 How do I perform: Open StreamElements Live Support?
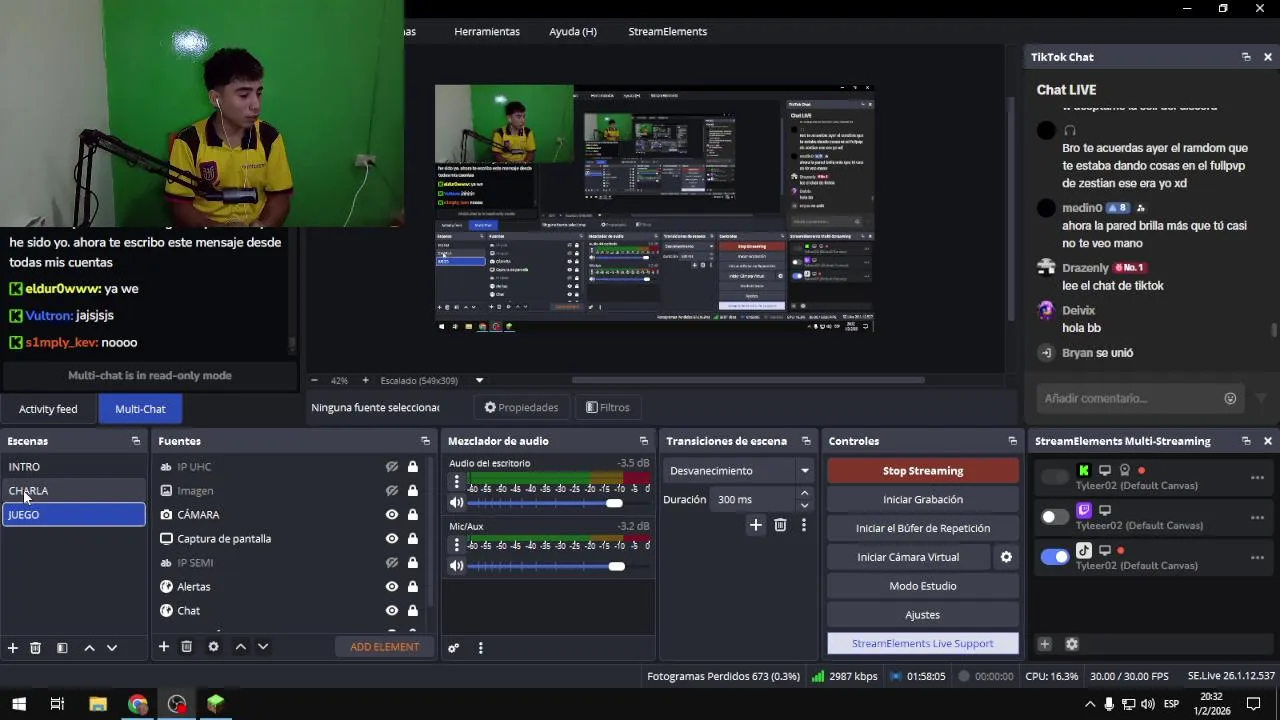[923, 644]
